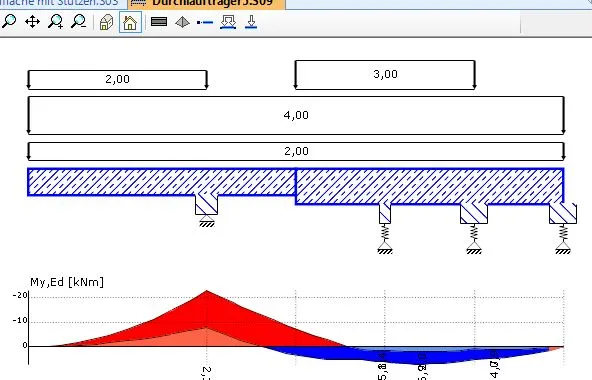Zoom out with the minus magnifier
This screenshot has height=380, width=592.
tap(79, 22)
